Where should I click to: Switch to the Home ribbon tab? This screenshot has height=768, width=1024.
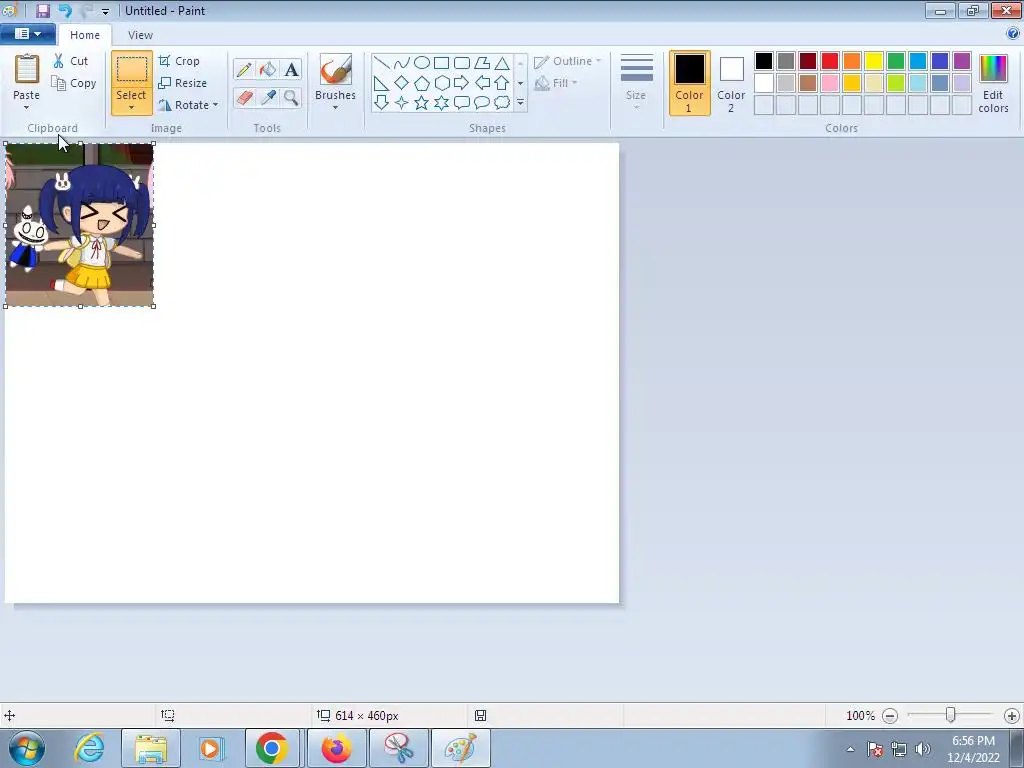tap(85, 35)
